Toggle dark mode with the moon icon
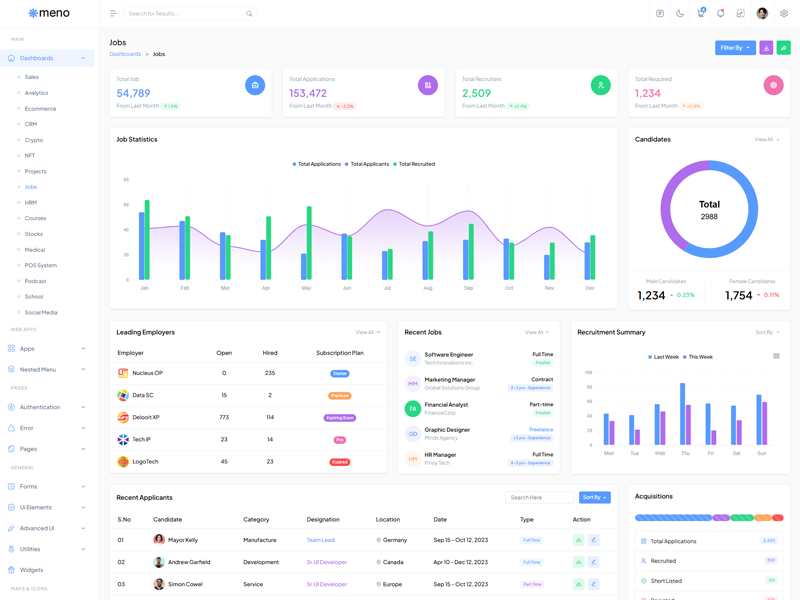 click(680, 14)
